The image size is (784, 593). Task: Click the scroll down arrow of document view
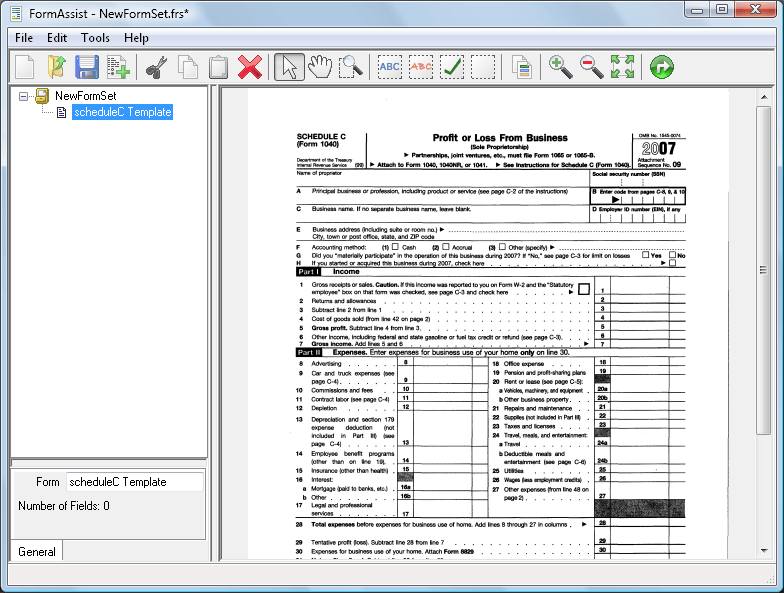click(x=764, y=550)
